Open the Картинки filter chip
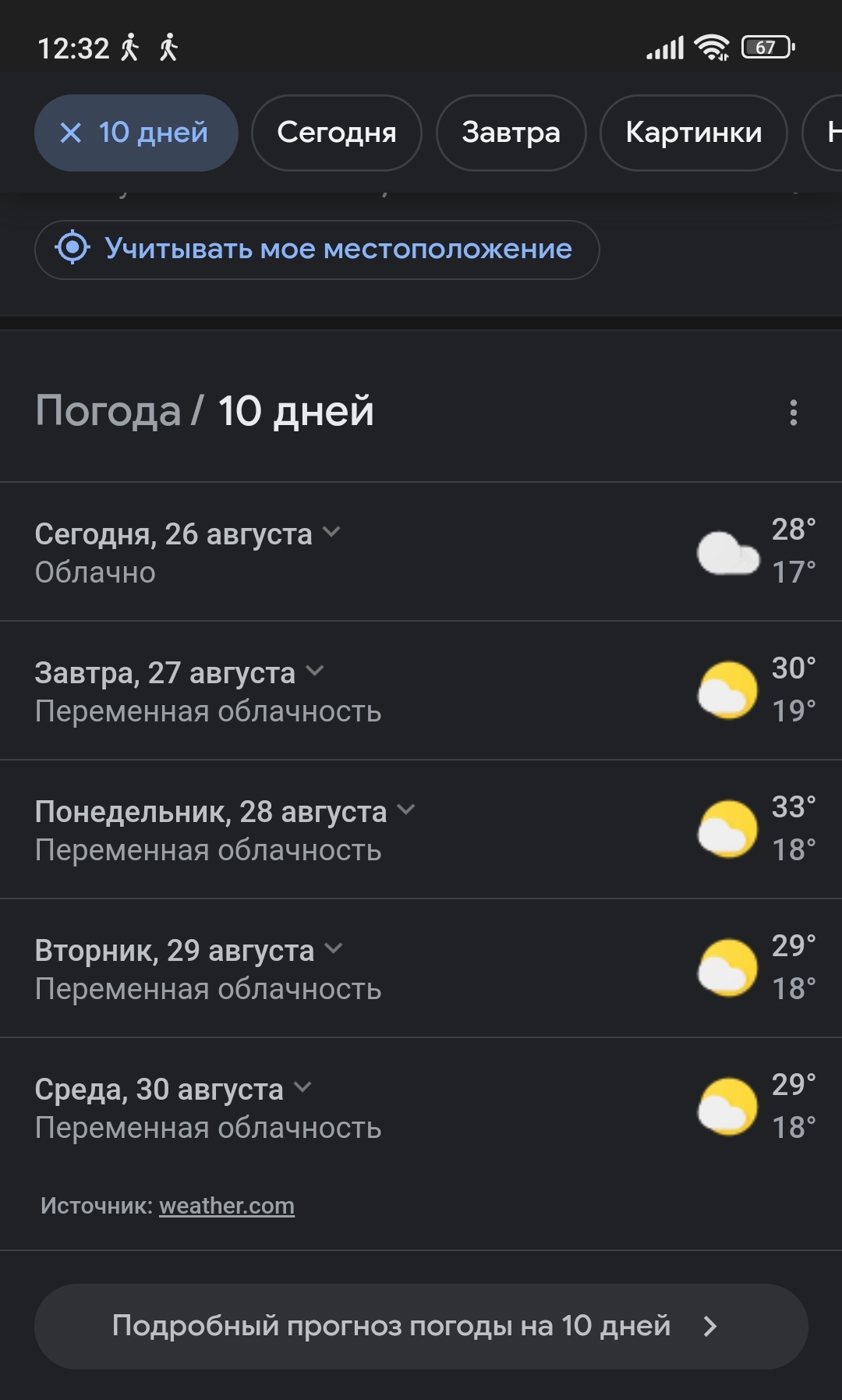The width and height of the screenshot is (842, 1400). click(x=693, y=133)
